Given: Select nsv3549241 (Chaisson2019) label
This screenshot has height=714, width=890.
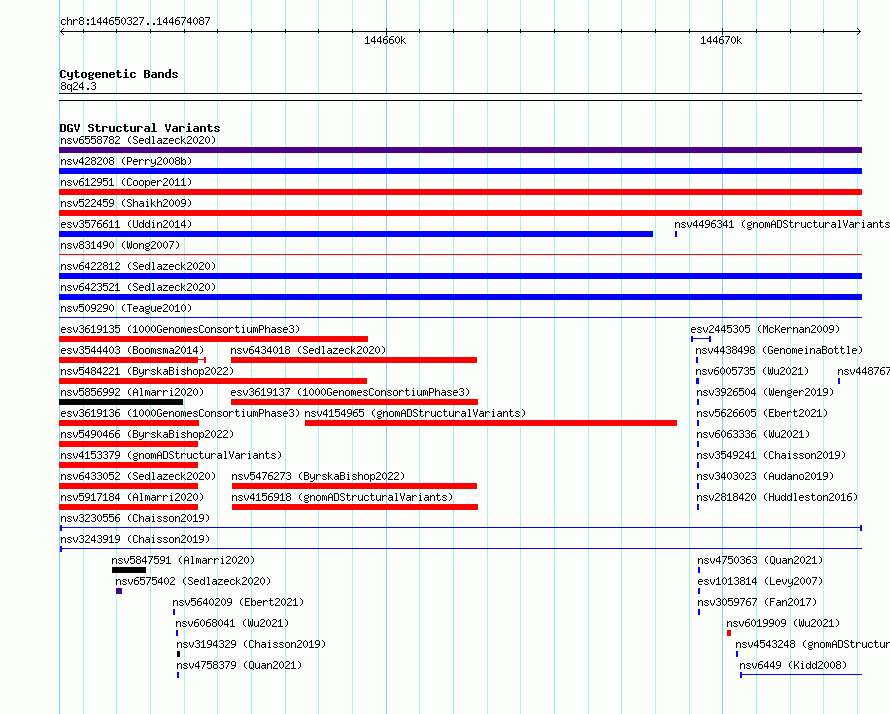Looking at the screenshot, I should (x=771, y=455).
